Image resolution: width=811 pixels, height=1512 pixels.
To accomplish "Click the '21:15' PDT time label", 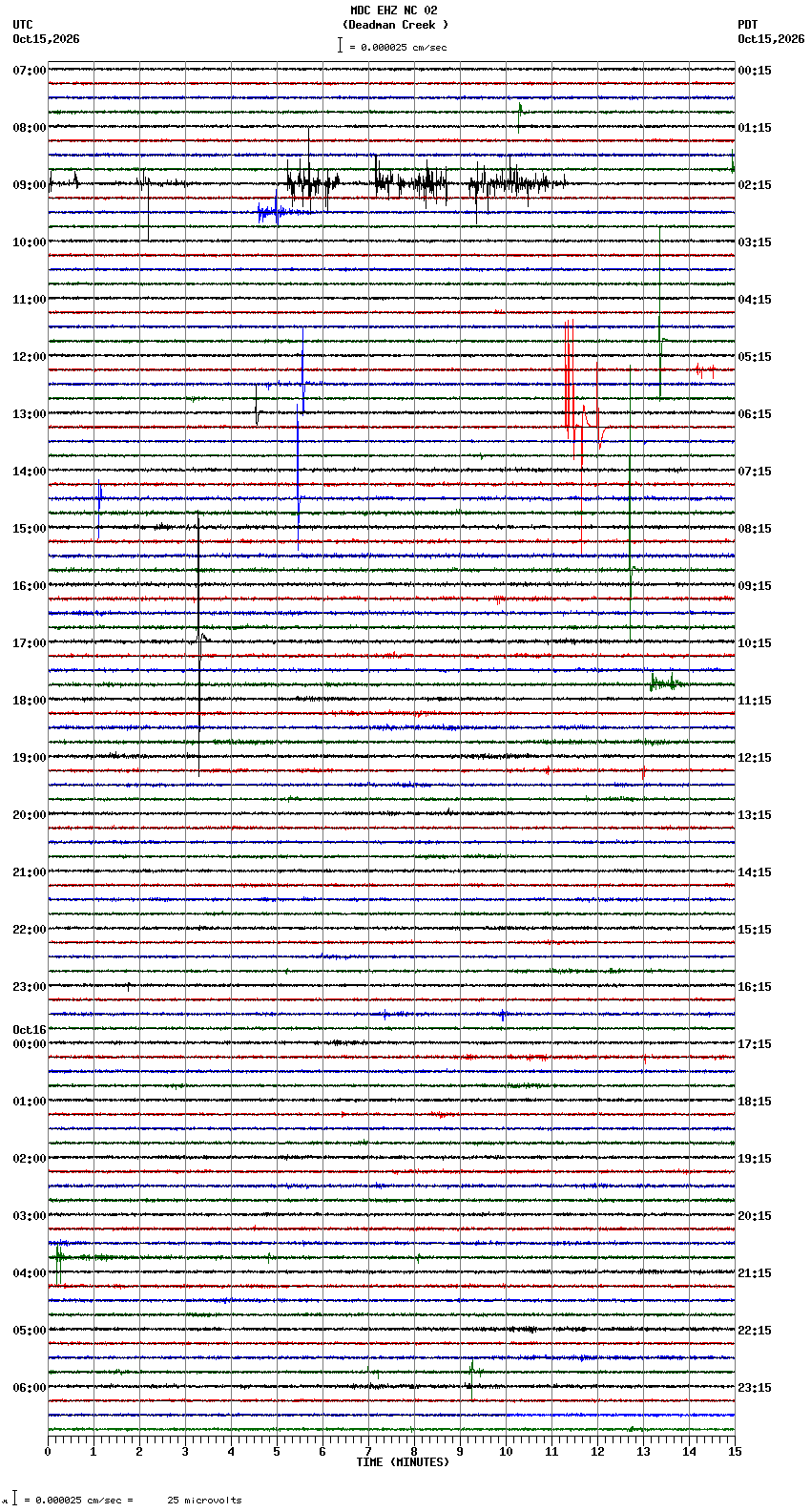I will pyautogui.click(x=755, y=1273).
